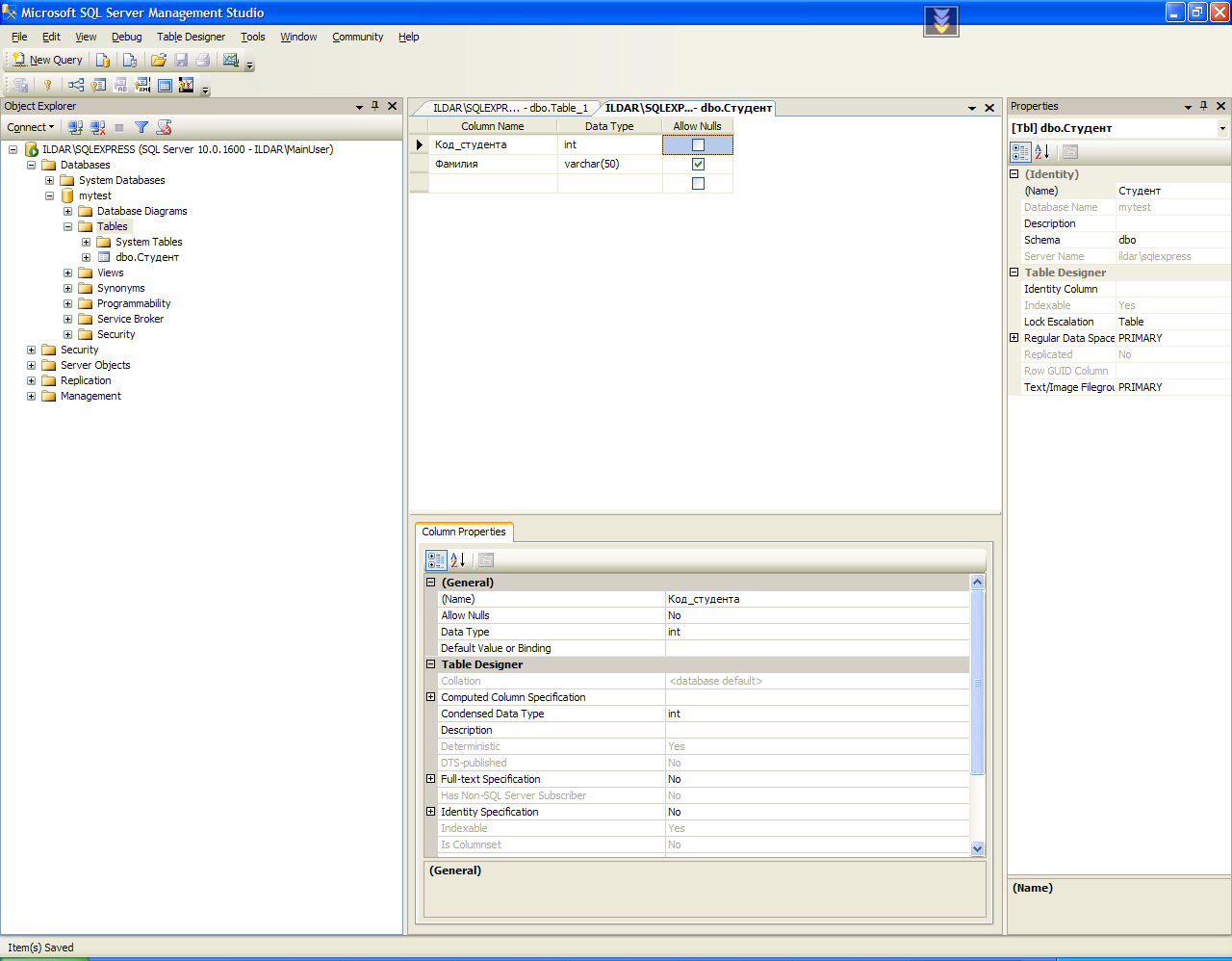Image resolution: width=1232 pixels, height=961 pixels.
Task: Click Database Engine Query icon
Action: [x=103, y=60]
